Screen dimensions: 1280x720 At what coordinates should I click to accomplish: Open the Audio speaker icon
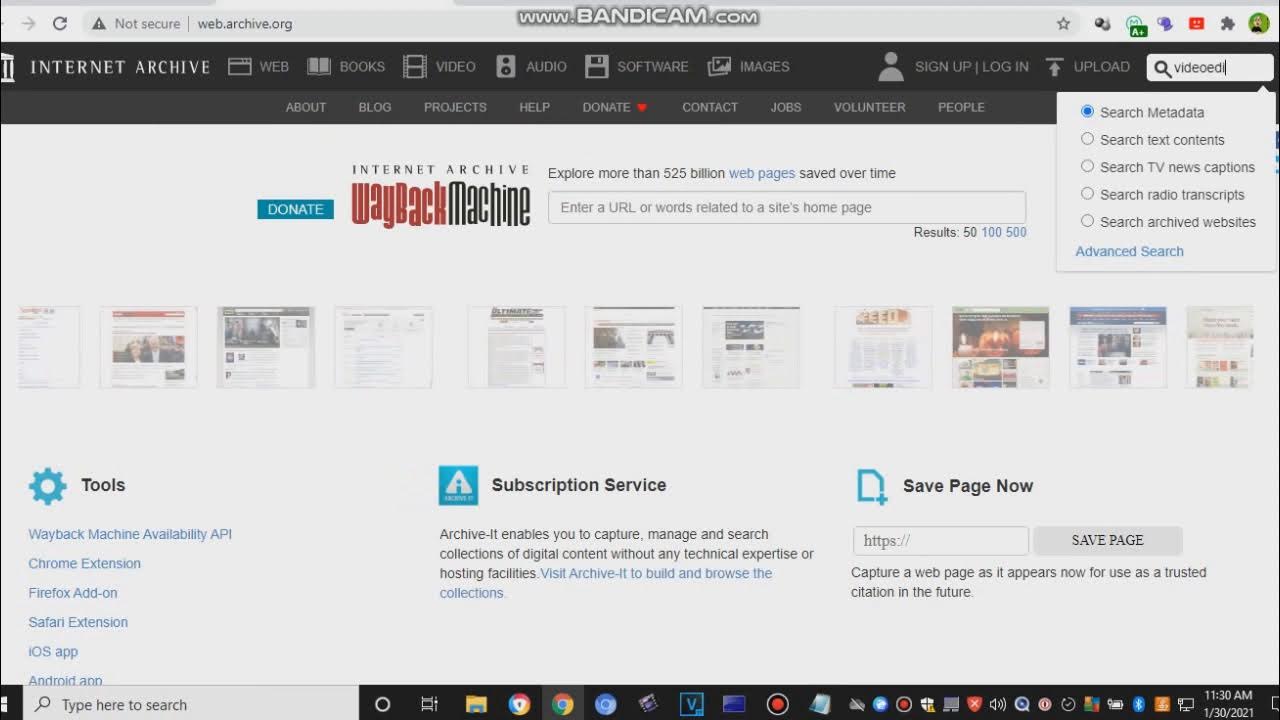click(505, 67)
